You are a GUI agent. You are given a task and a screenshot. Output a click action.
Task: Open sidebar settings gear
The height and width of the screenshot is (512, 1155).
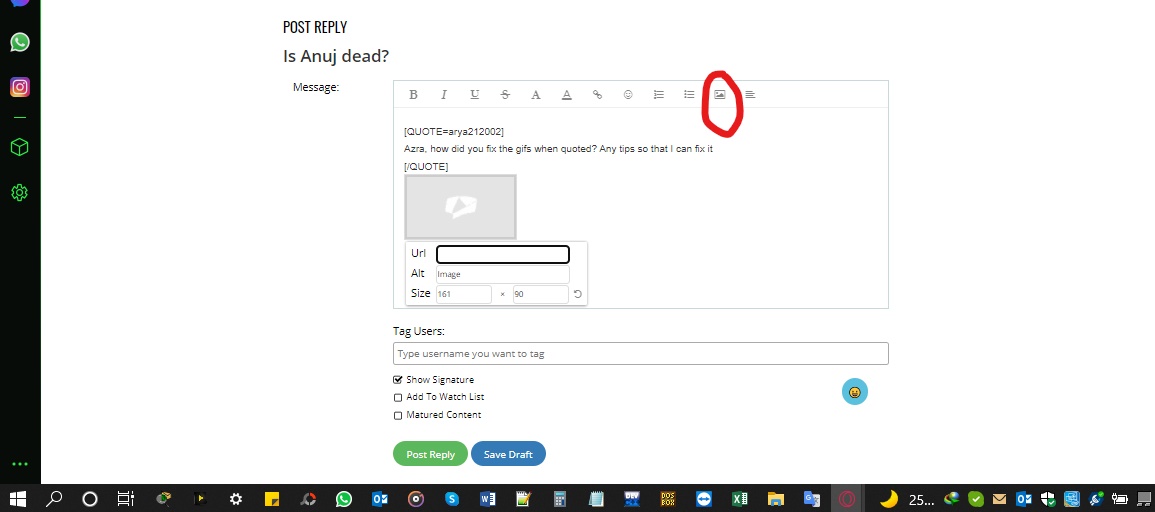[x=20, y=193]
